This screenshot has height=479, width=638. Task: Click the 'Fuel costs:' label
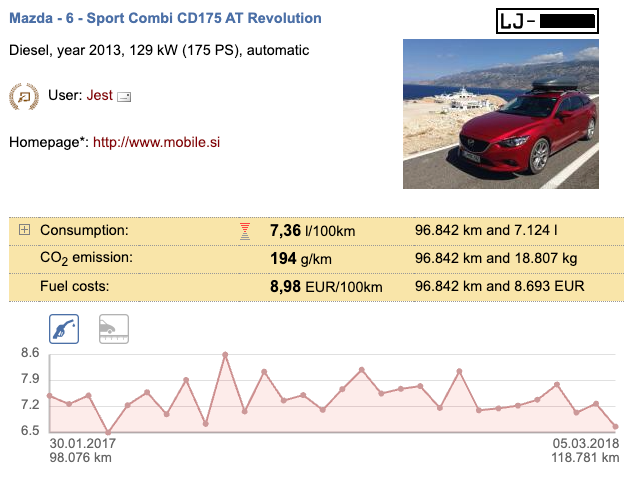tap(74, 286)
